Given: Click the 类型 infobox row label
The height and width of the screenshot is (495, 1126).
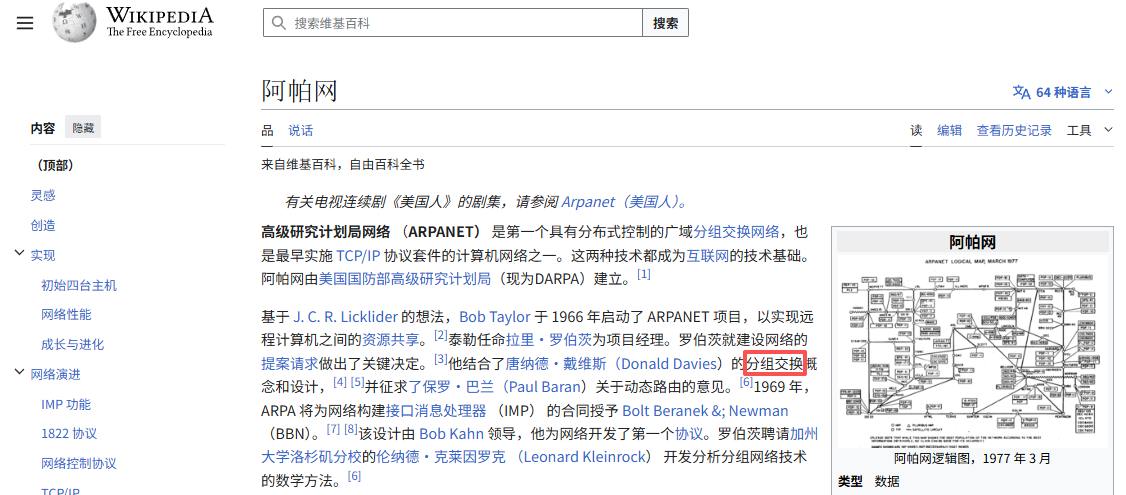Looking at the screenshot, I should pos(851,481).
